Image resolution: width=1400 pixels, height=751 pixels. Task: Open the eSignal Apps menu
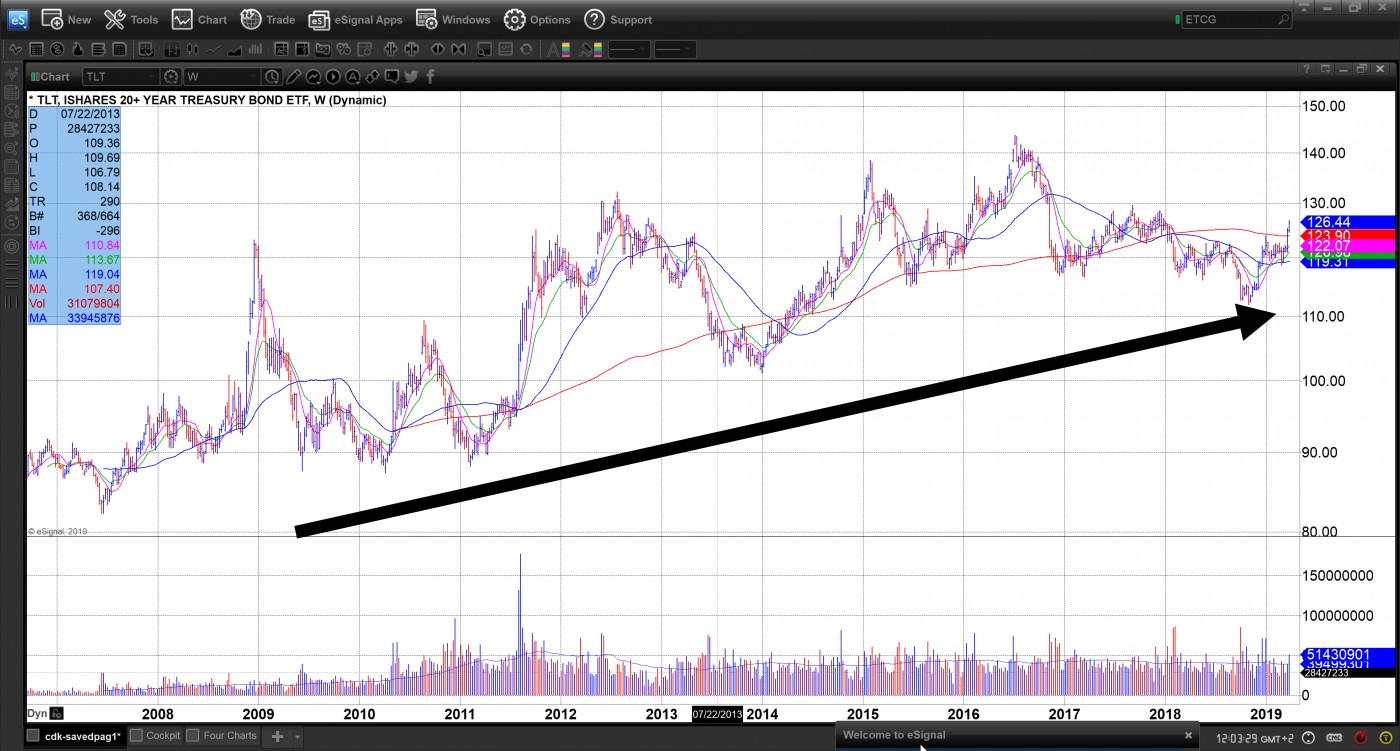click(355, 19)
